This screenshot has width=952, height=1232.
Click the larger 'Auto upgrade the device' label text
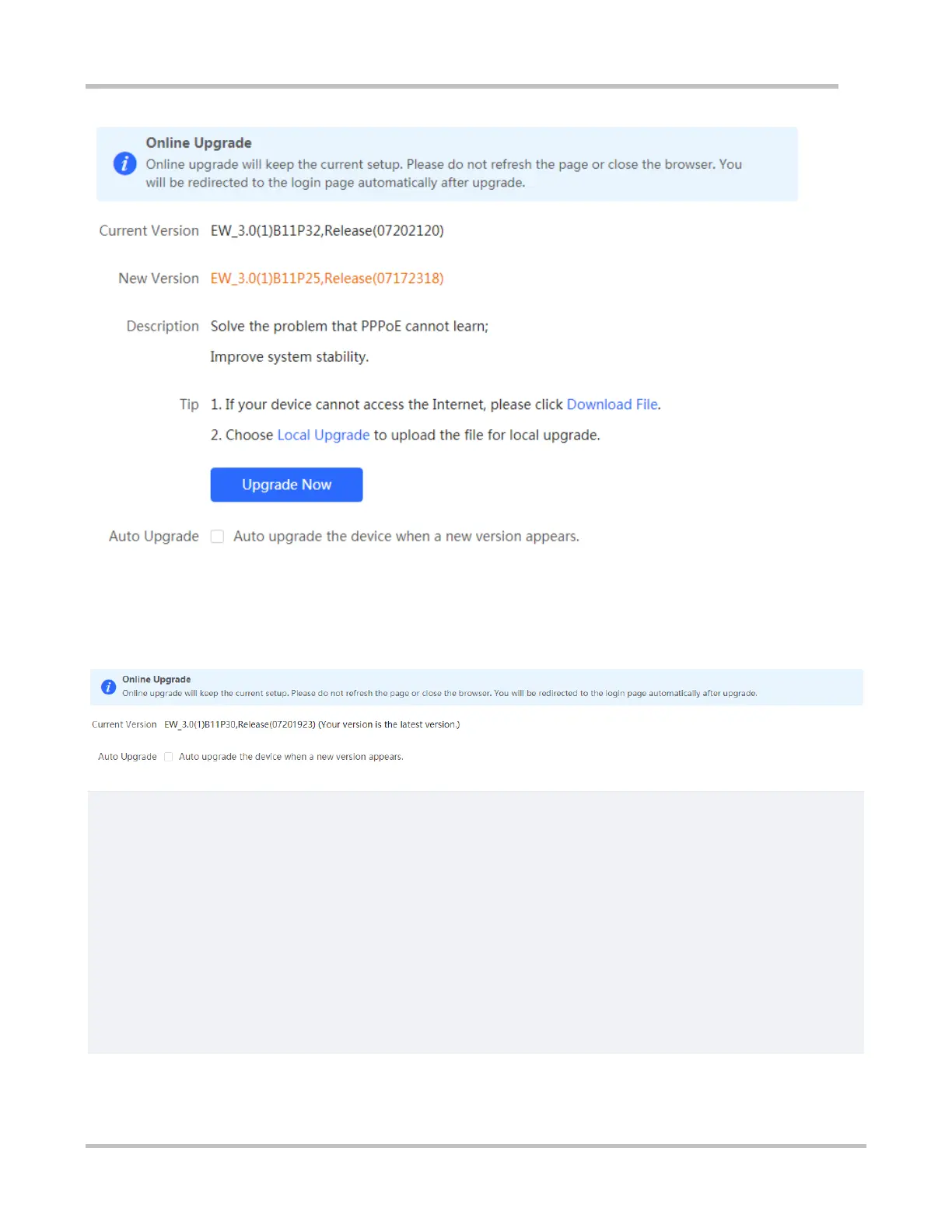[406, 537]
